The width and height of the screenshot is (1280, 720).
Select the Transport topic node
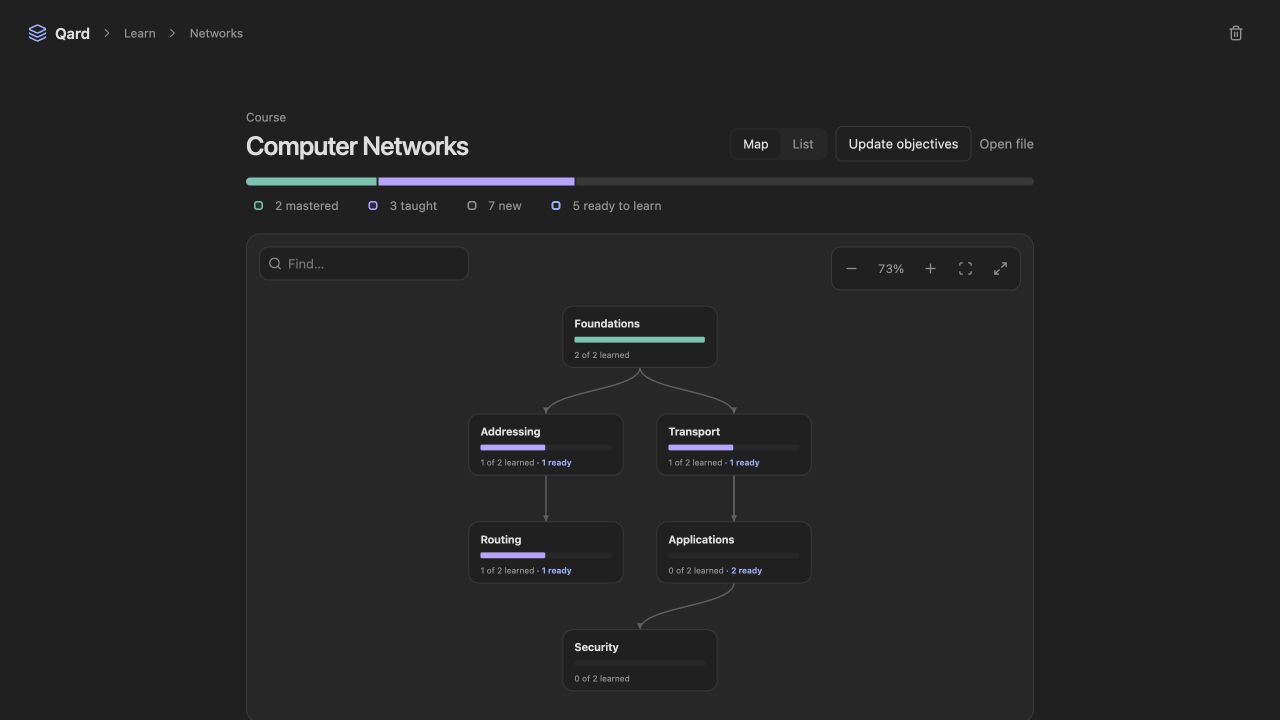coord(734,445)
